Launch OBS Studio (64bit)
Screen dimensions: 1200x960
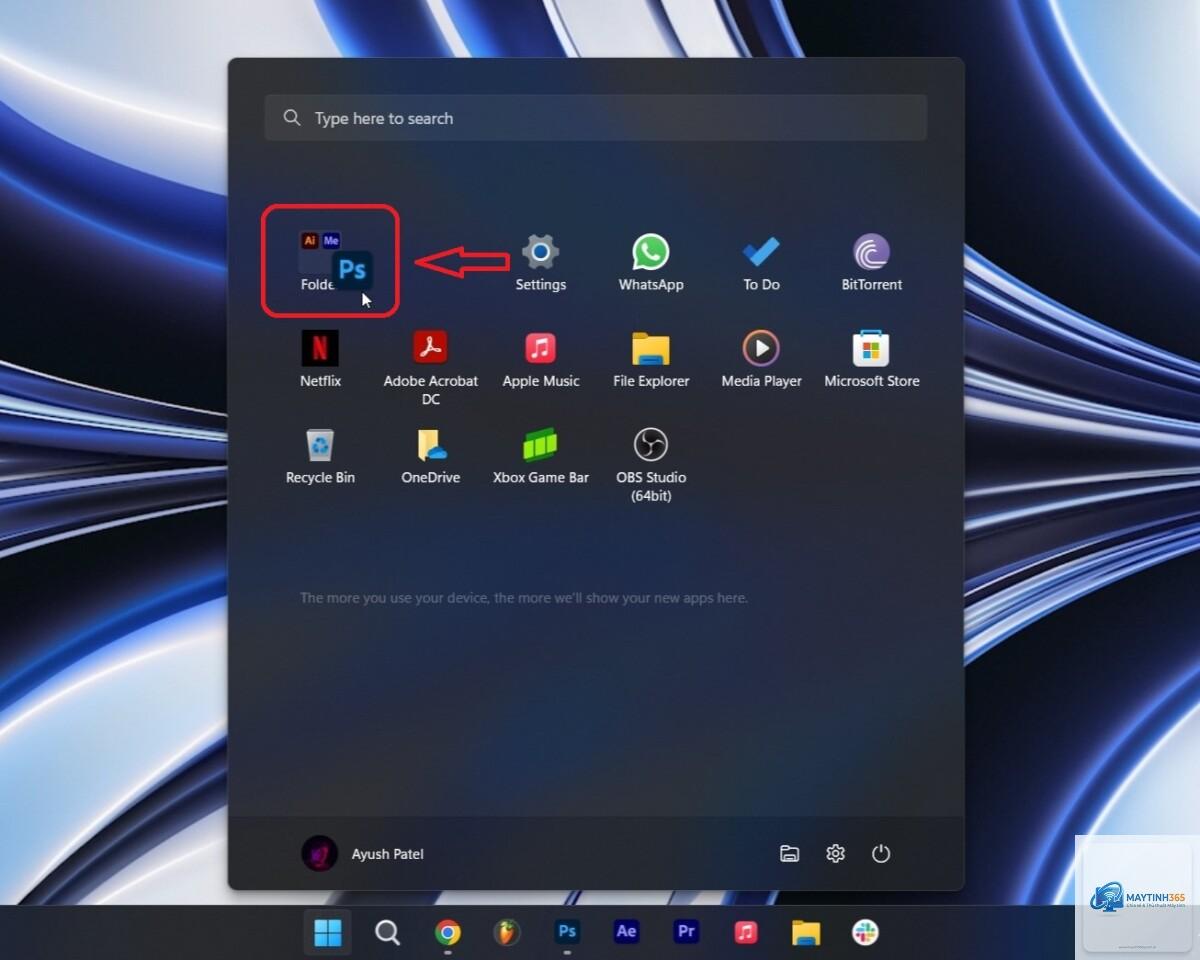pyautogui.click(x=651, y=464)
